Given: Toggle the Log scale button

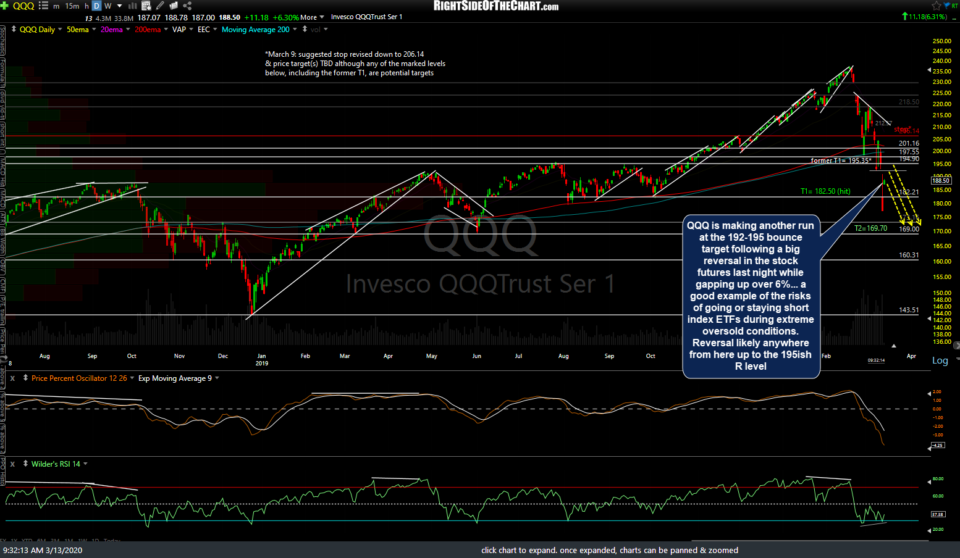Looking at the screenshot, I should tap(940, 360).
